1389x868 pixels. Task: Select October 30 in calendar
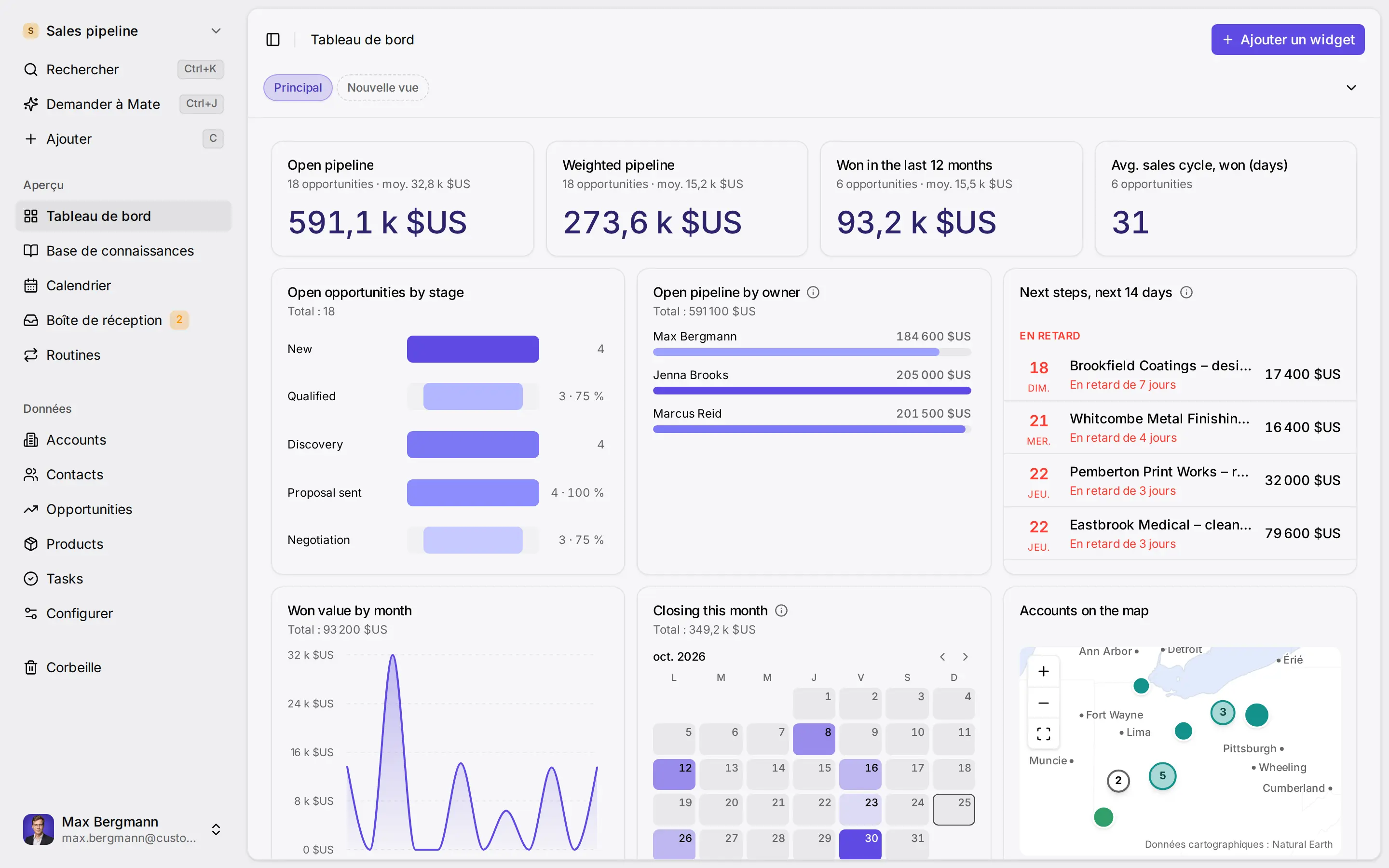(860, 844)
